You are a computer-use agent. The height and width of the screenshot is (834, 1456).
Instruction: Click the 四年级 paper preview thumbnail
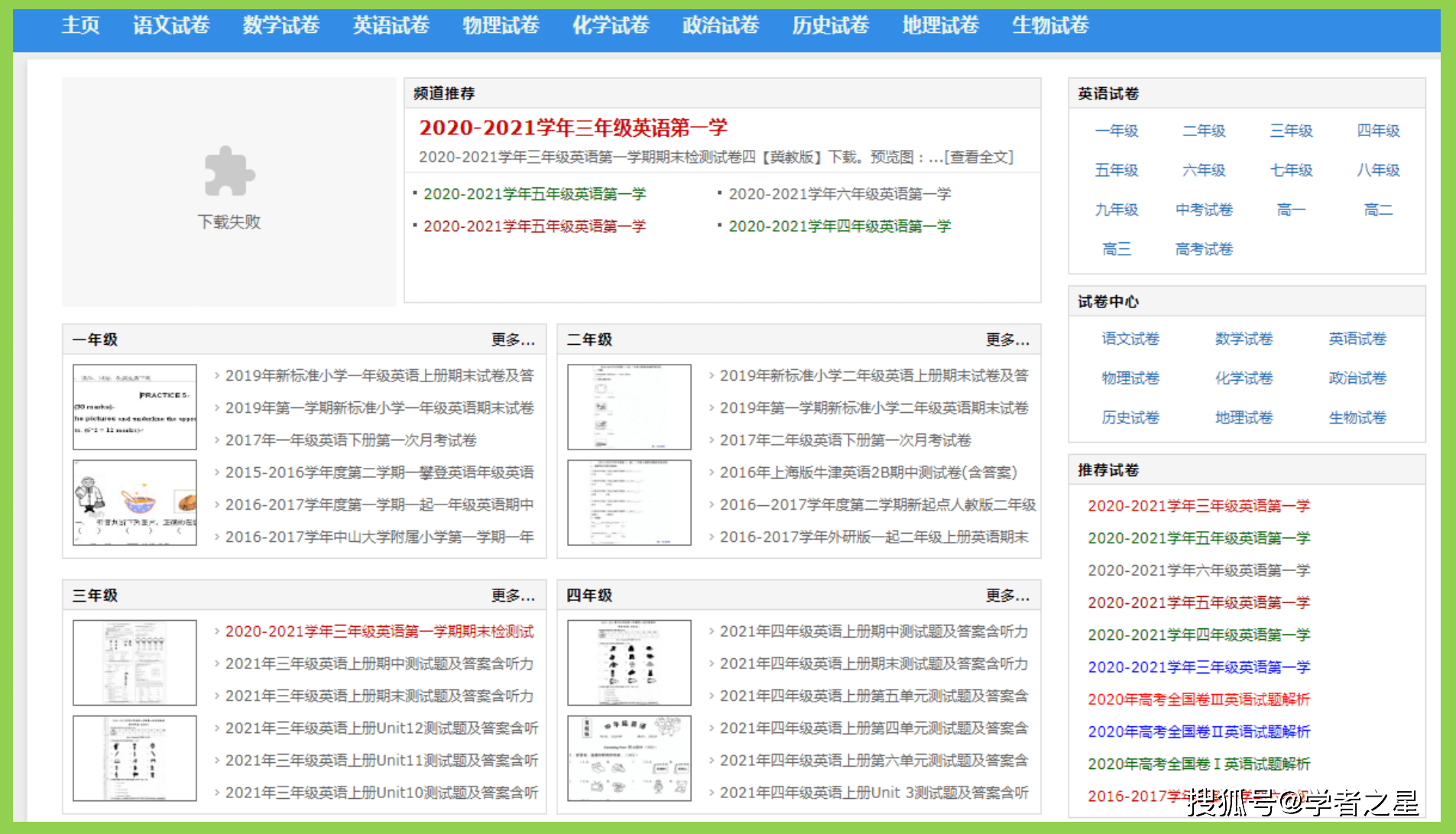pos(628,662)
